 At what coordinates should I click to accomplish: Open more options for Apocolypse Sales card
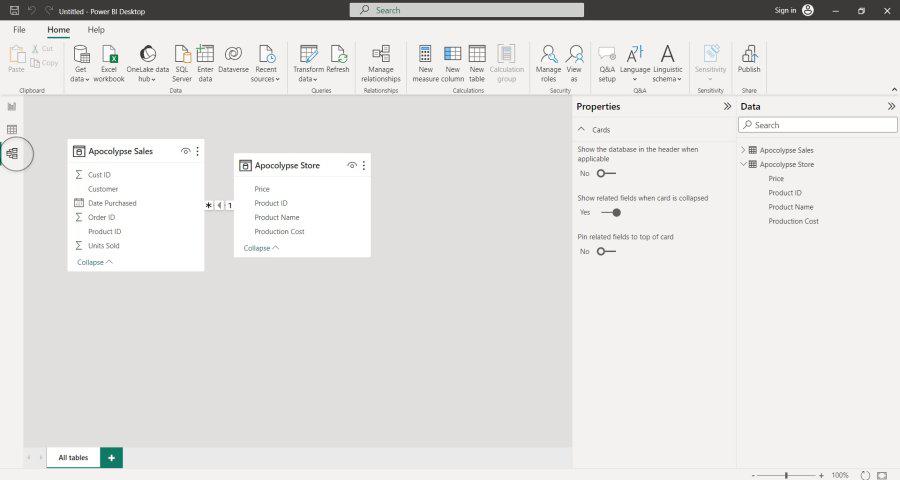(x=197, y=151)
